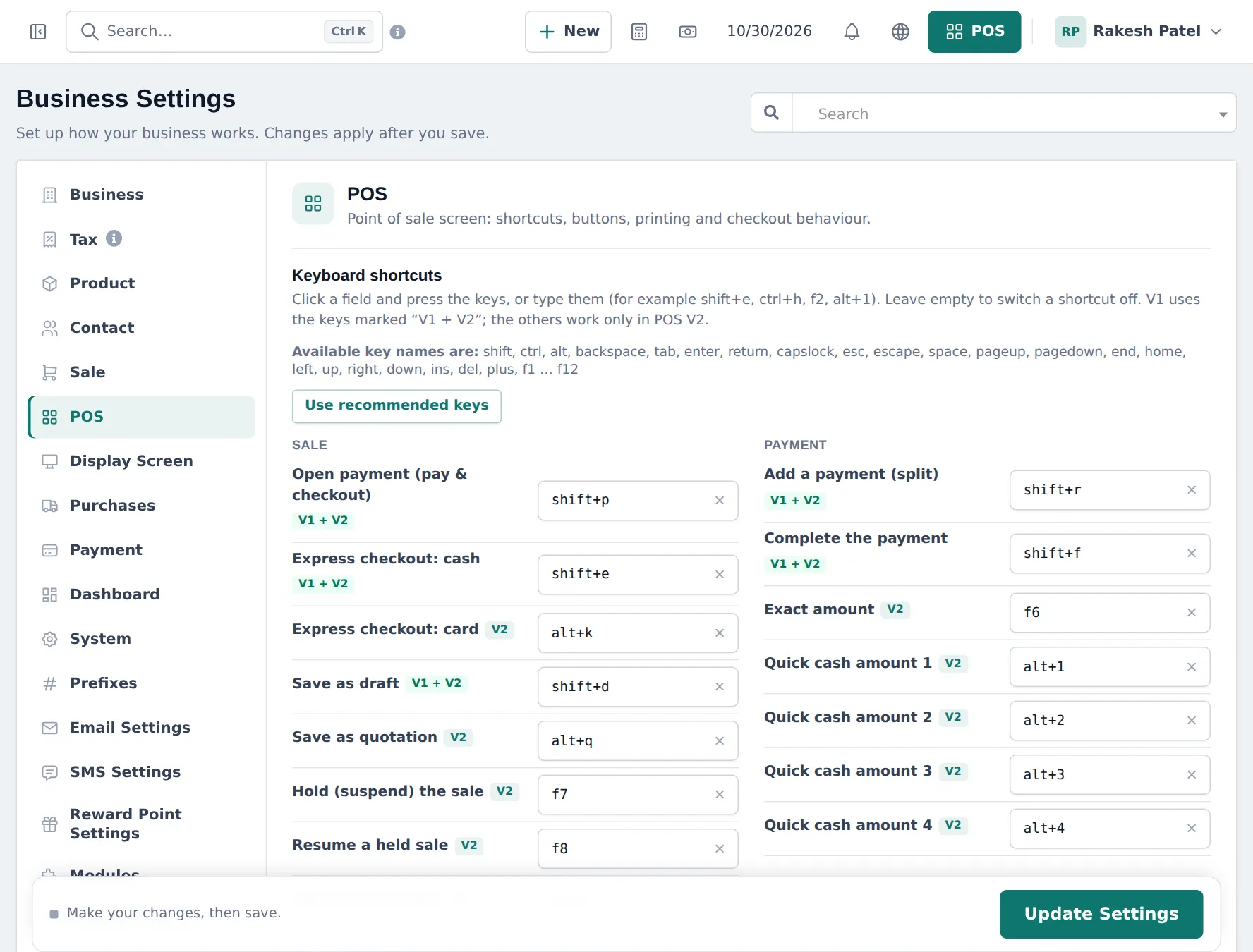
Task: Edit the Complete the payment field shift+f
Action: point(1110,554)
